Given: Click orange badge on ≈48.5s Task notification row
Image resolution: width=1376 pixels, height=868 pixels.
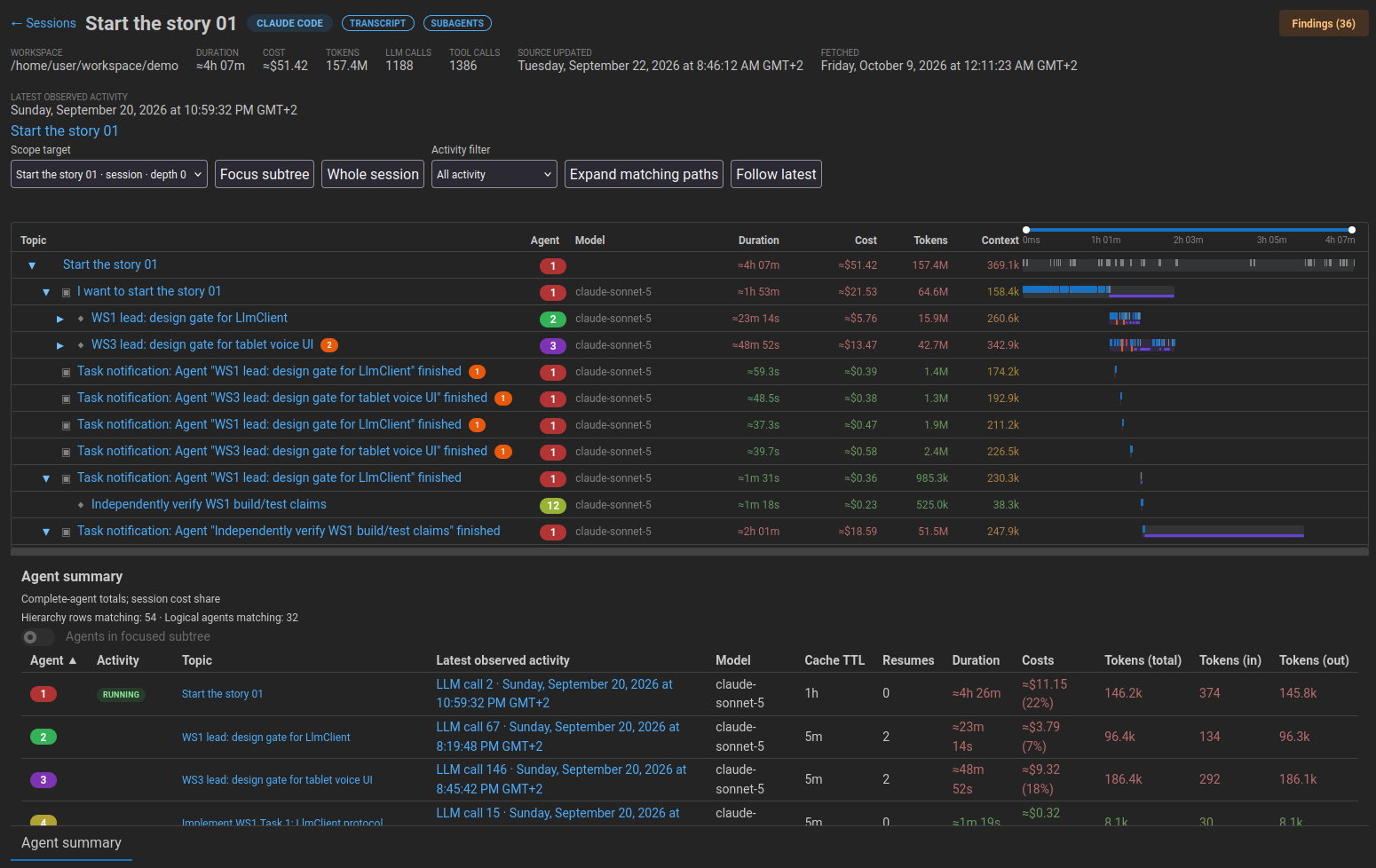Looking at the screenshot, I should click(503, 398).
